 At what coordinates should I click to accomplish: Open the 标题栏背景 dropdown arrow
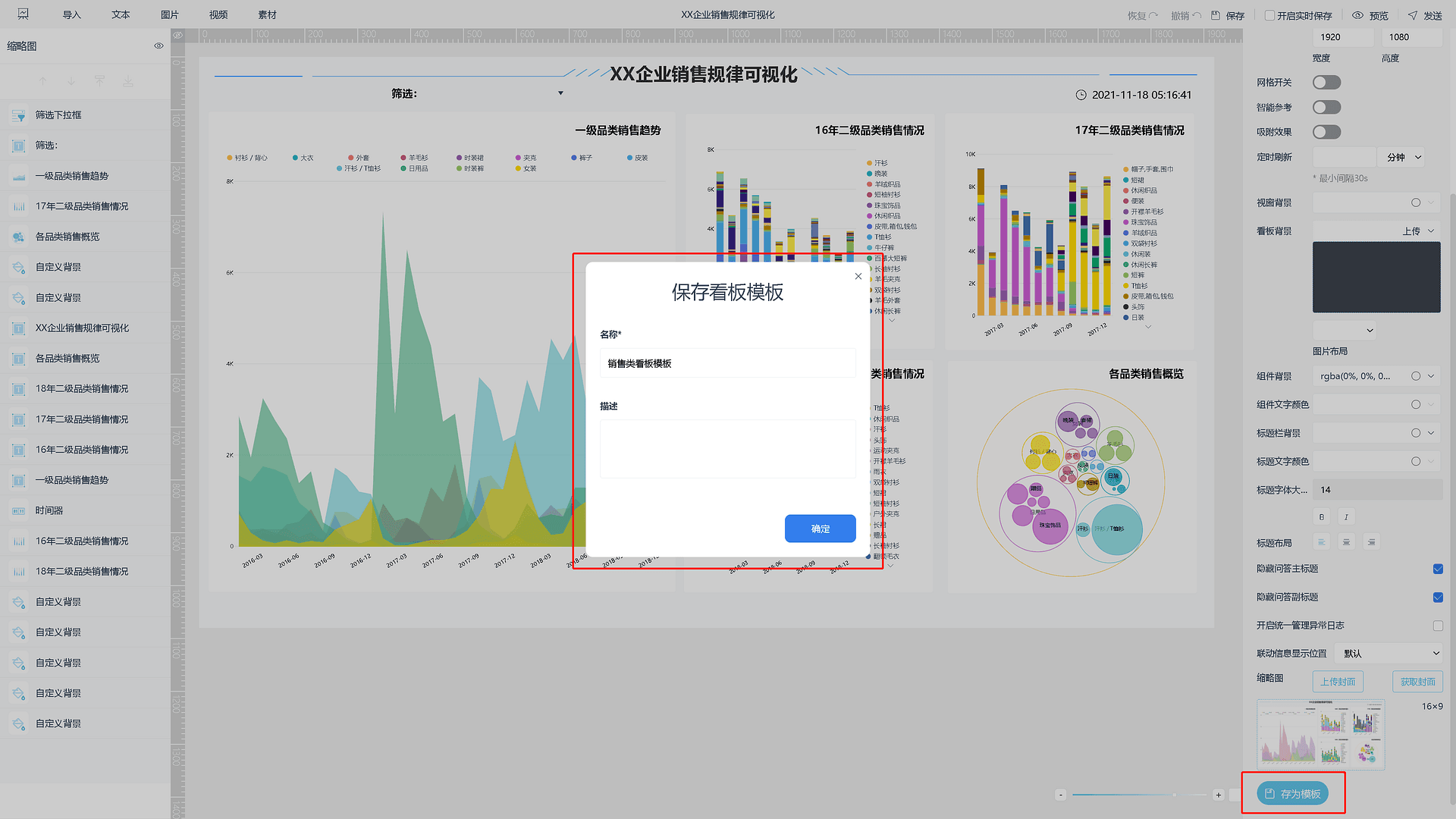click(1431, 433)
